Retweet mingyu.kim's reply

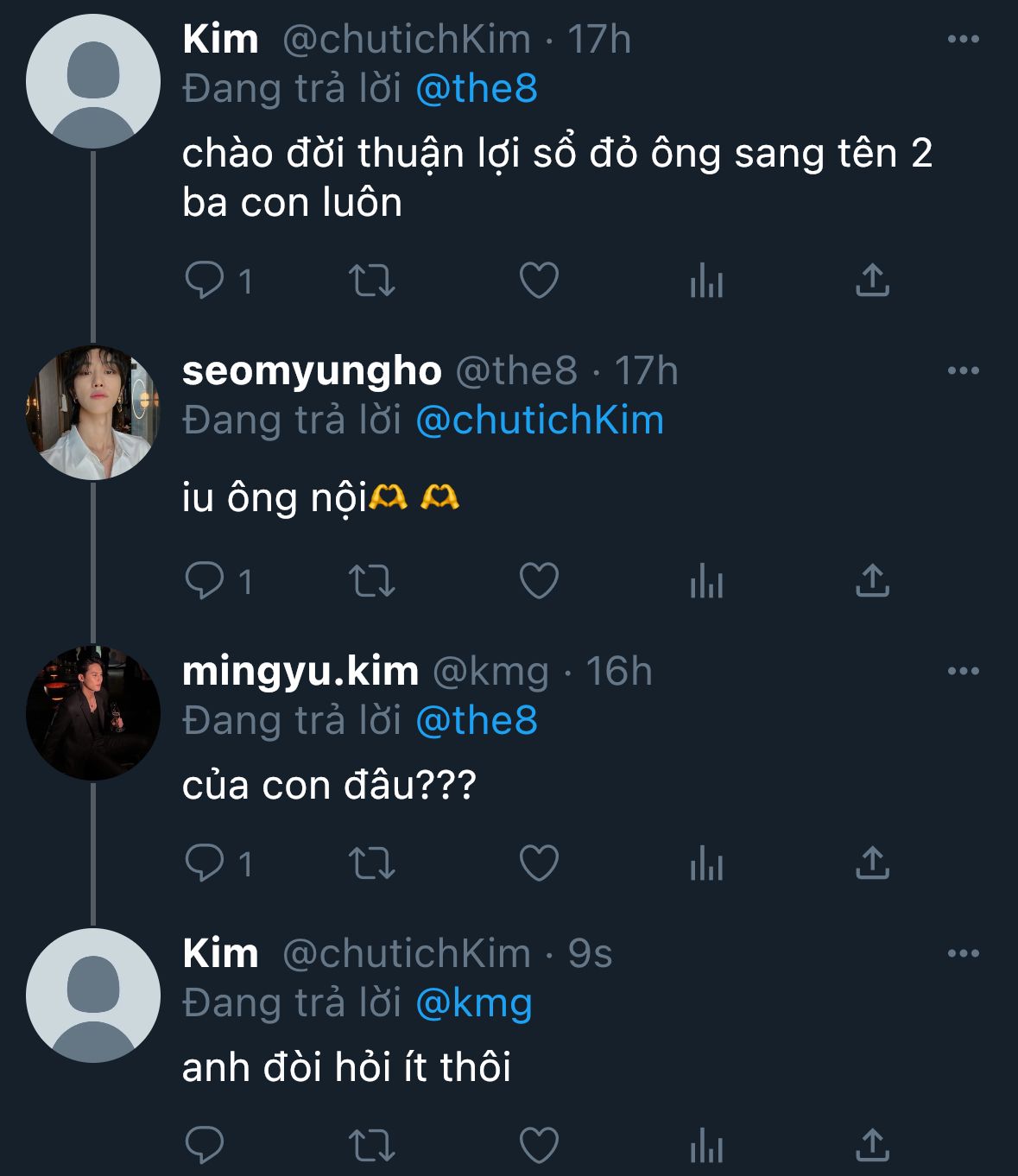(x=371, y=863)
